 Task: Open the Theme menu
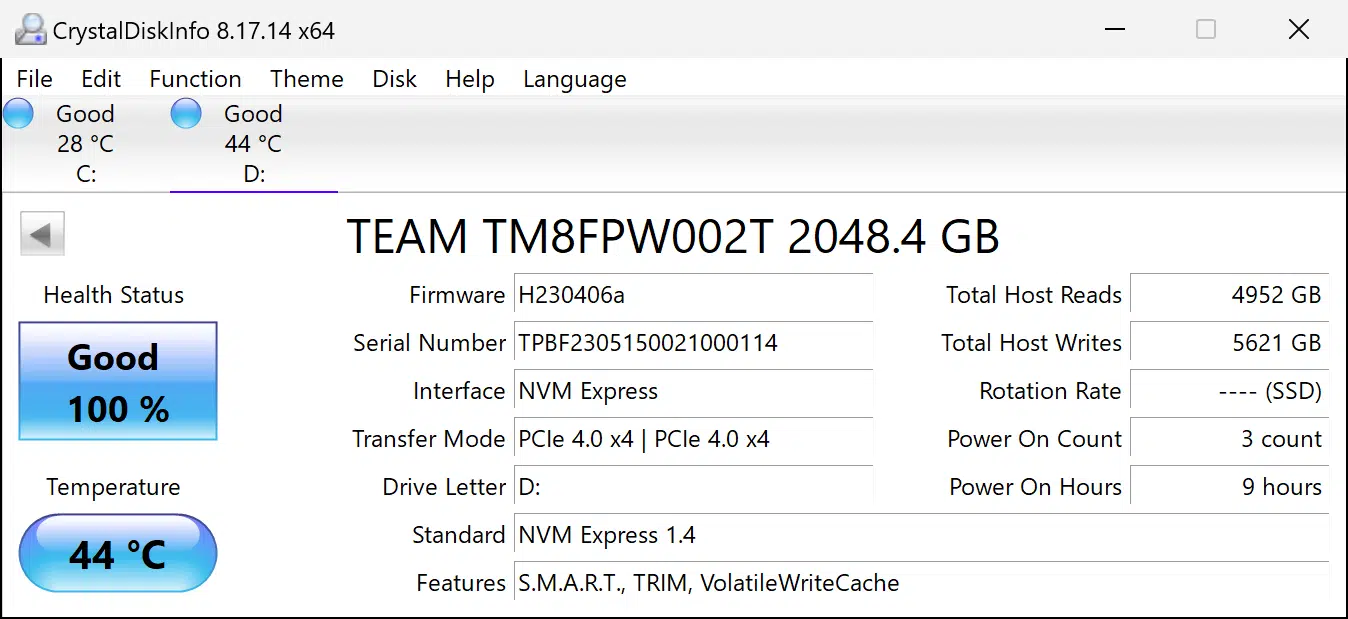point(307,79)
